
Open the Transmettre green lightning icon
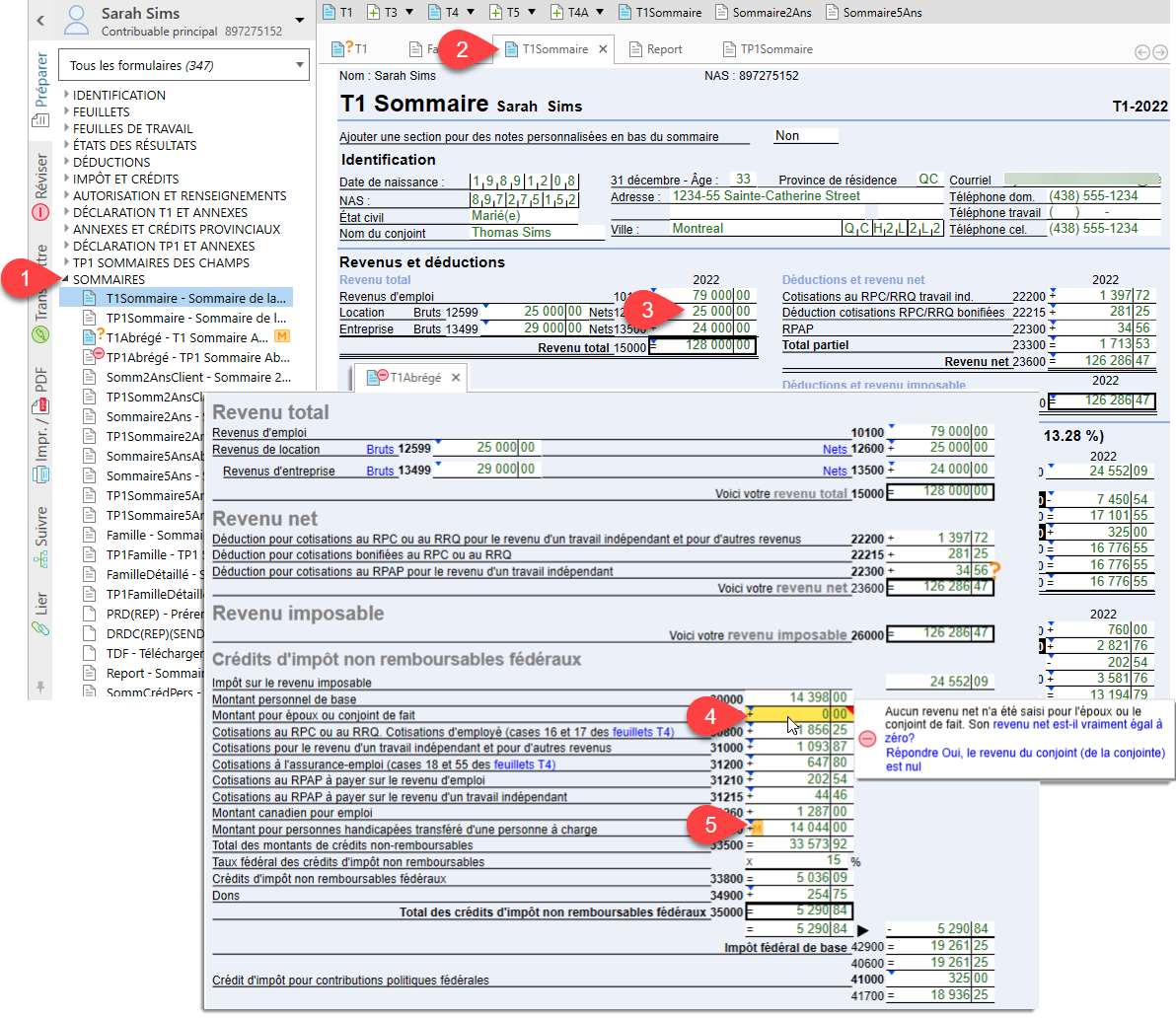coord(40,334)
